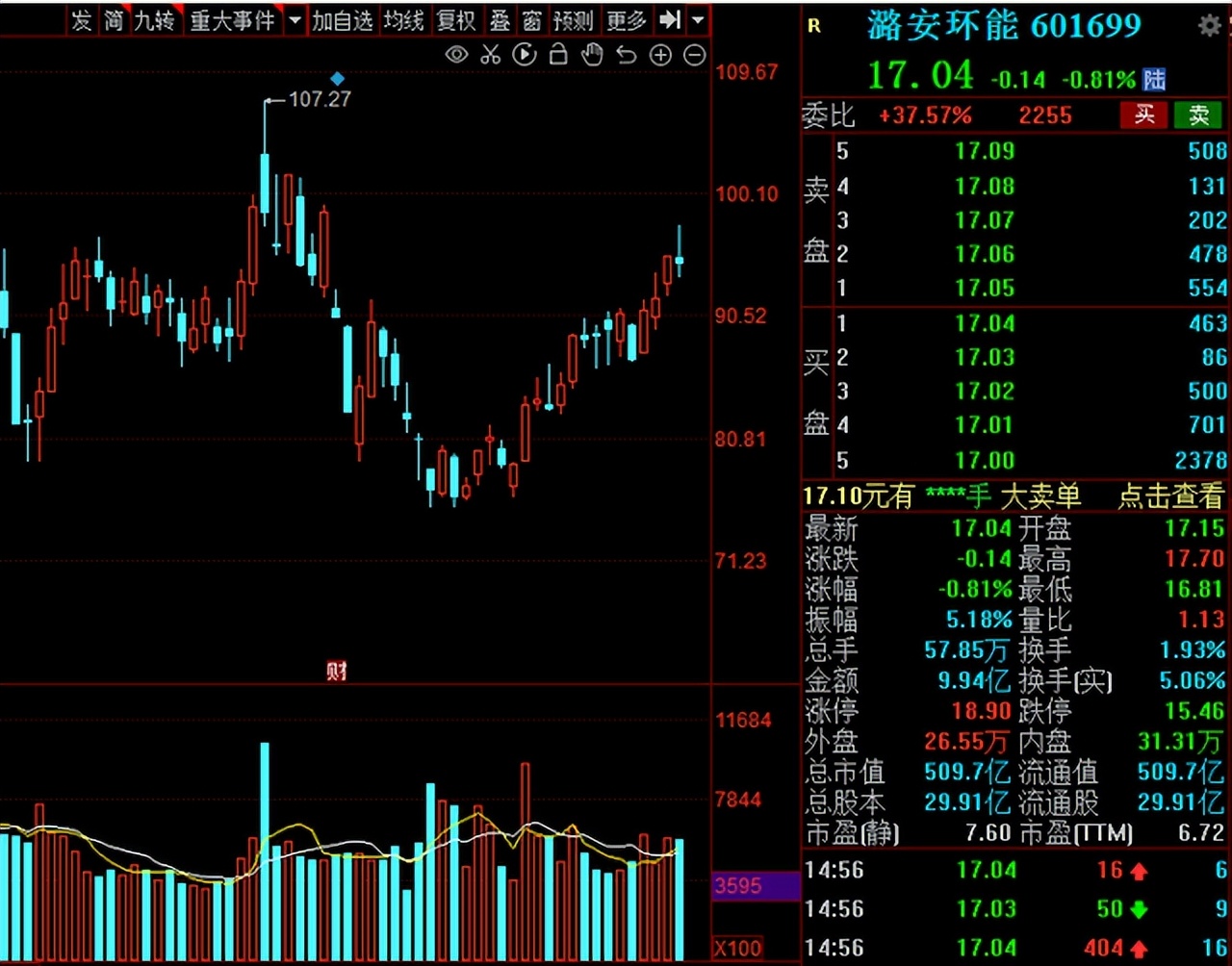1232x966 pixels.
Task: Click the stock name 潞安环能 601699
Action: coord(1004,26)
